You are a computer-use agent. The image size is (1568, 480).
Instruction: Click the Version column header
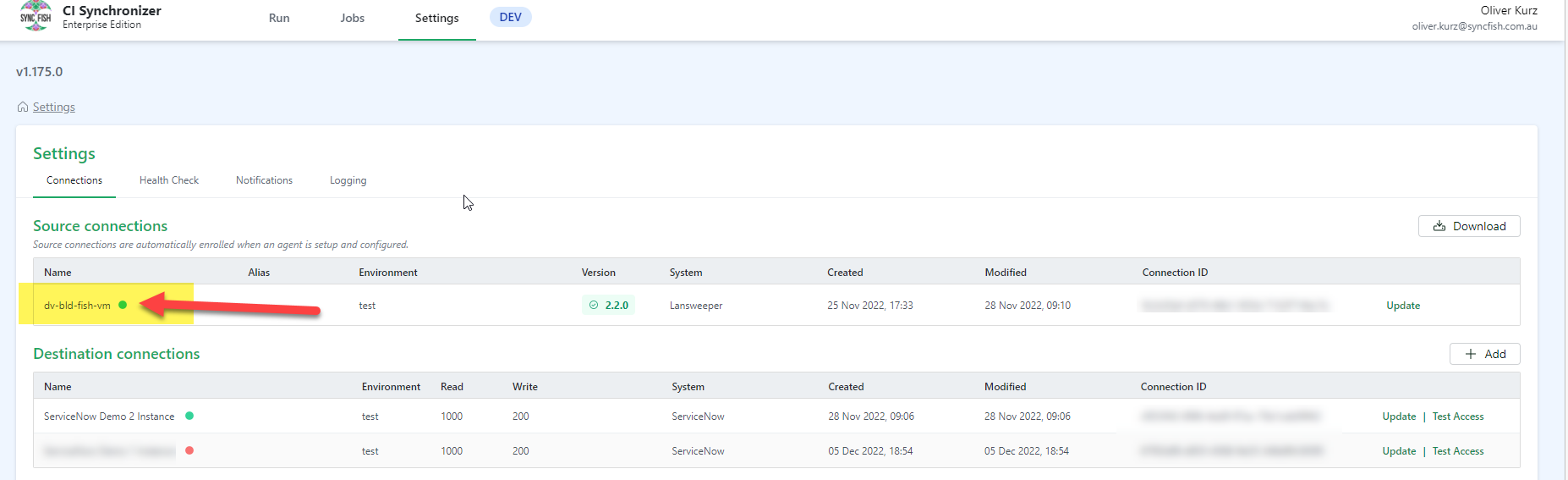599,273
